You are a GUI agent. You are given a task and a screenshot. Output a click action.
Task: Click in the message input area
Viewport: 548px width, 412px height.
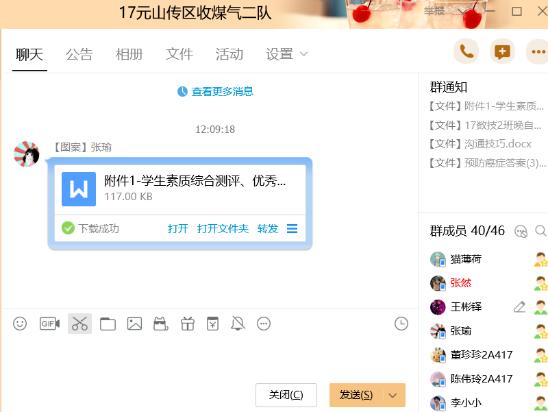(x=210, y=356)
